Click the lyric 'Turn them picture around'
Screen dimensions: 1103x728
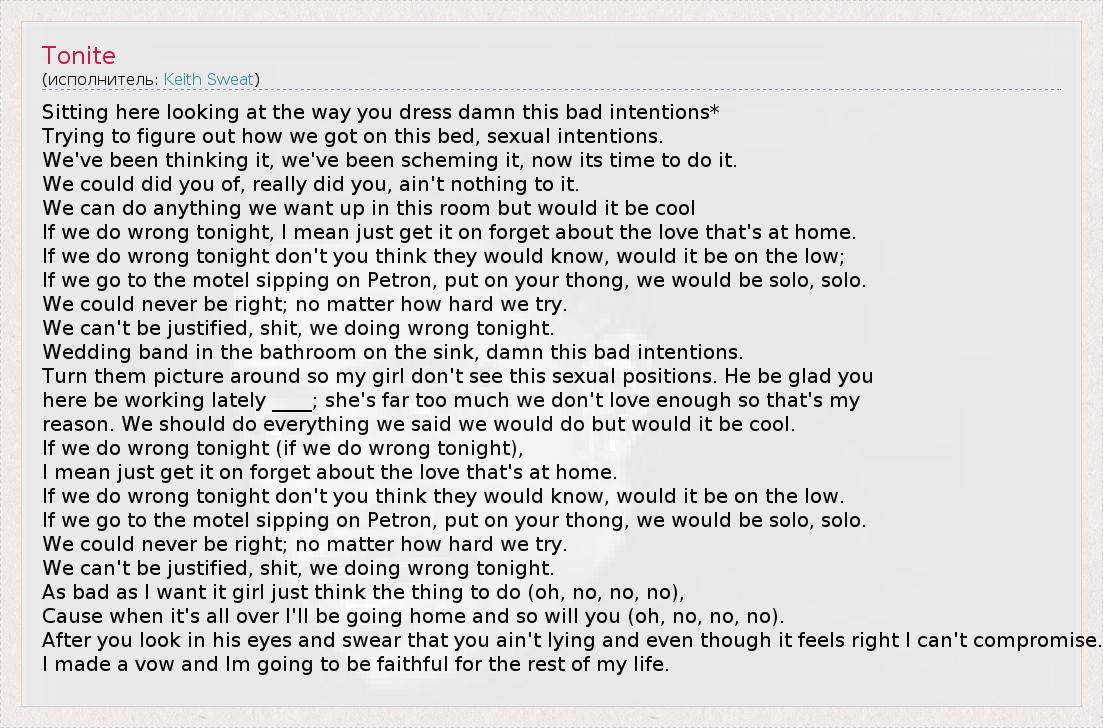tap(457, 376)
